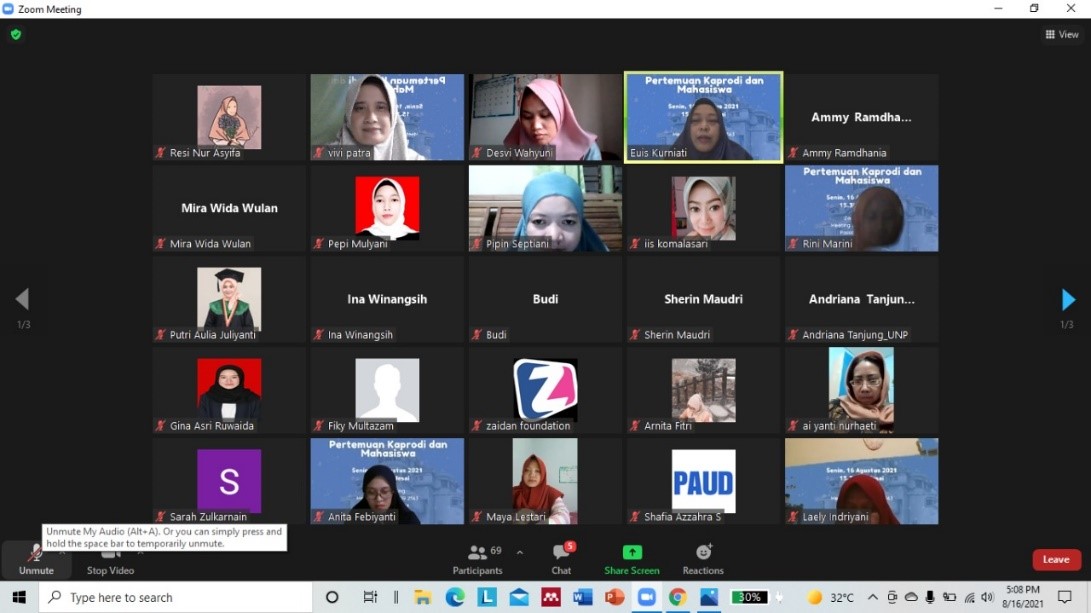Check the 30% battery indicator
The width and height of the screenshot is (1091, 613).
tap(750, 597)
